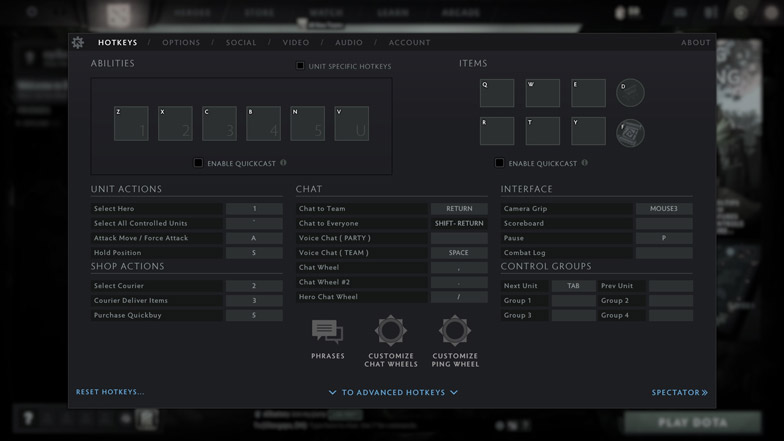Switch to the Video tab

point(296,42)
